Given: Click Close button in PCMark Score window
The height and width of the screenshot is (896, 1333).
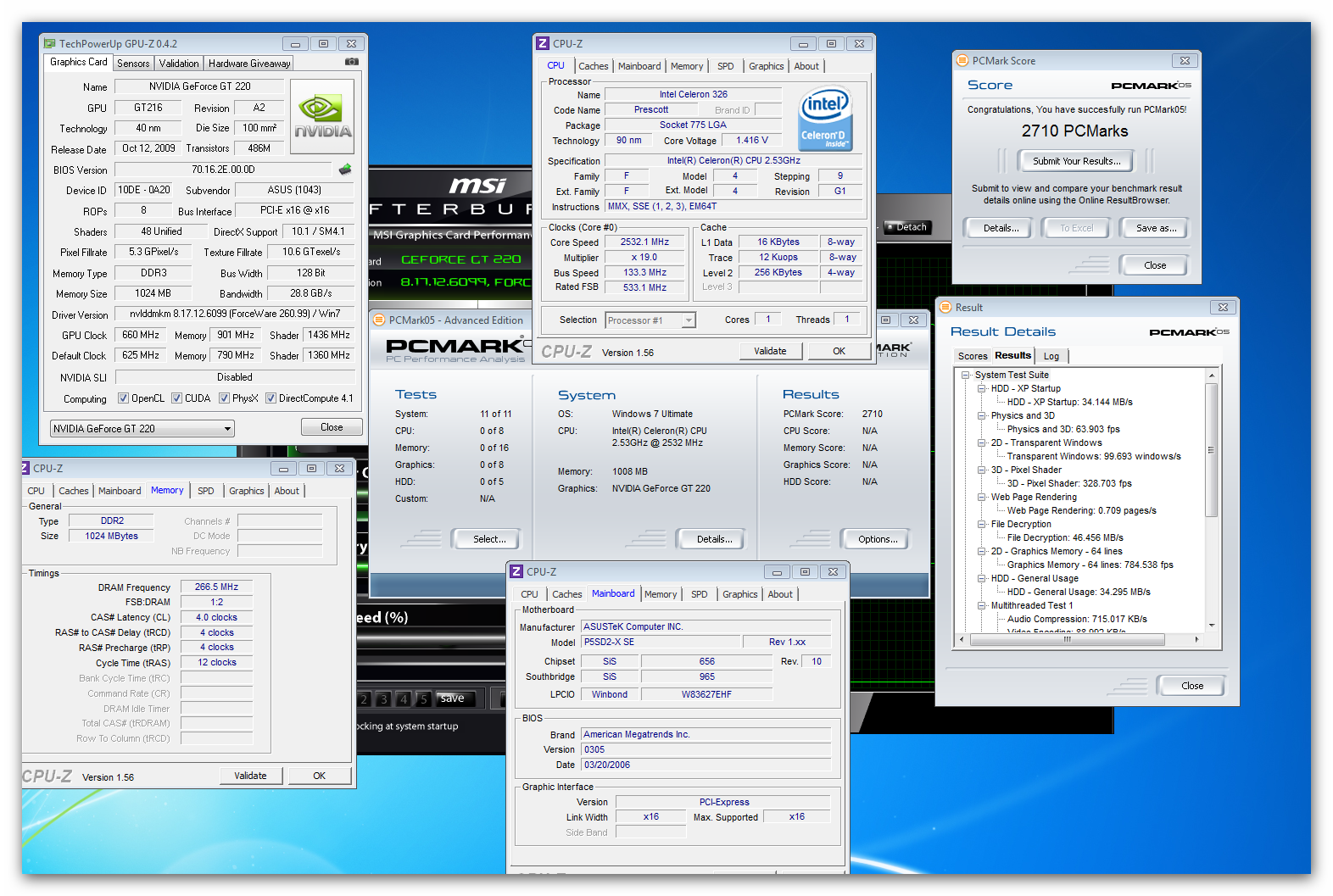Looking at the screenshot, I should 1154,265.
